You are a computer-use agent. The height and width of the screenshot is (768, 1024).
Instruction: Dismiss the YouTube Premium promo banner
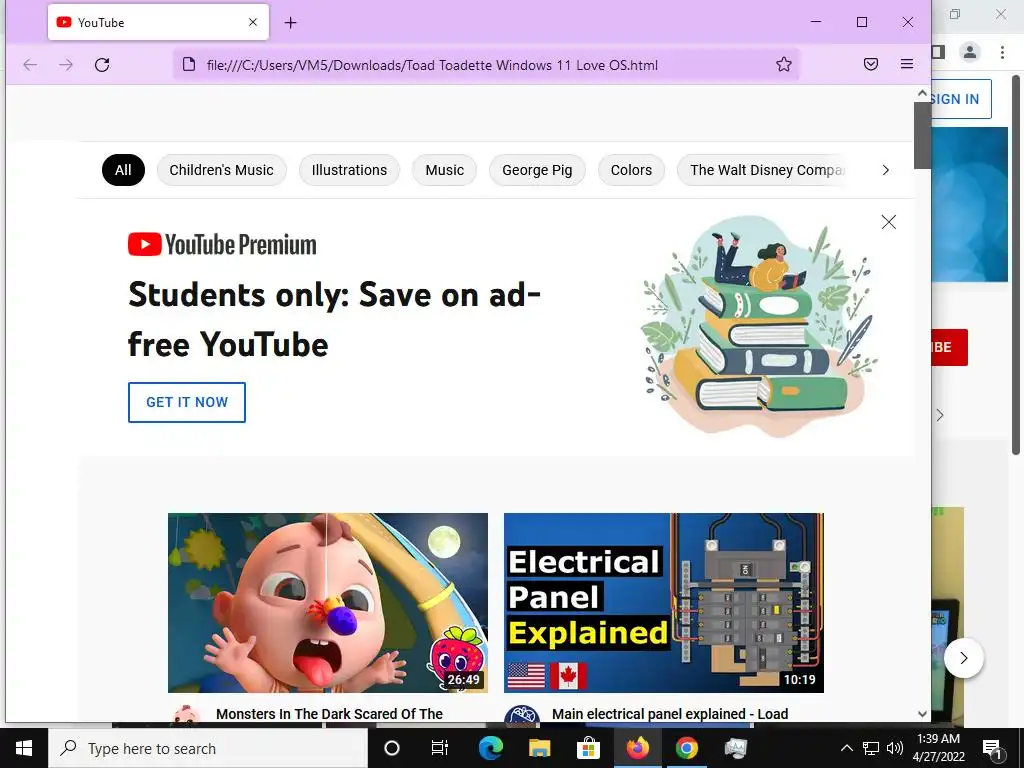pos(888,222)
